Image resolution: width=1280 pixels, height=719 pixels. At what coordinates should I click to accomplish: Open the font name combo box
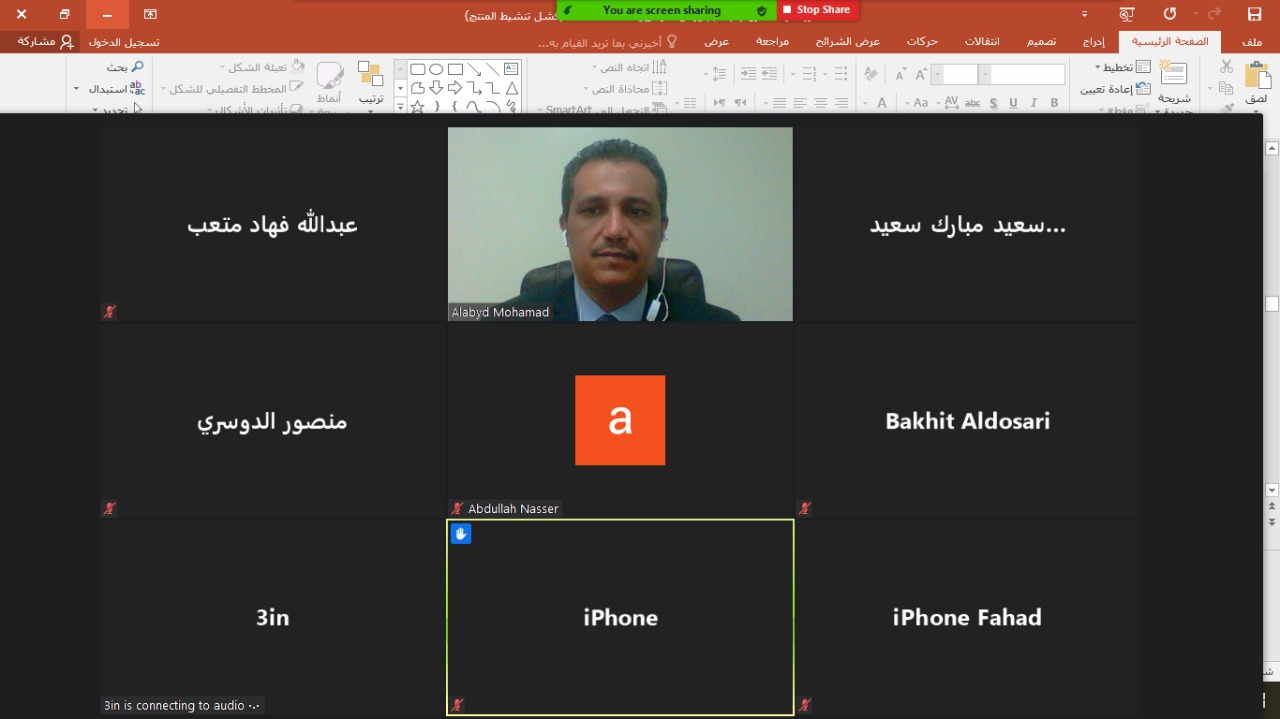(1028, 75)
